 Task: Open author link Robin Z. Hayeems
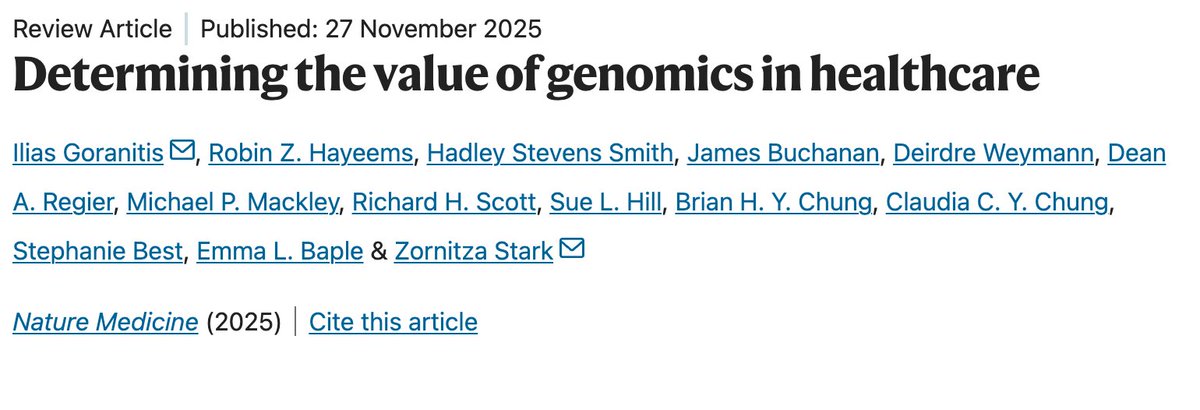tap(310, 154)
